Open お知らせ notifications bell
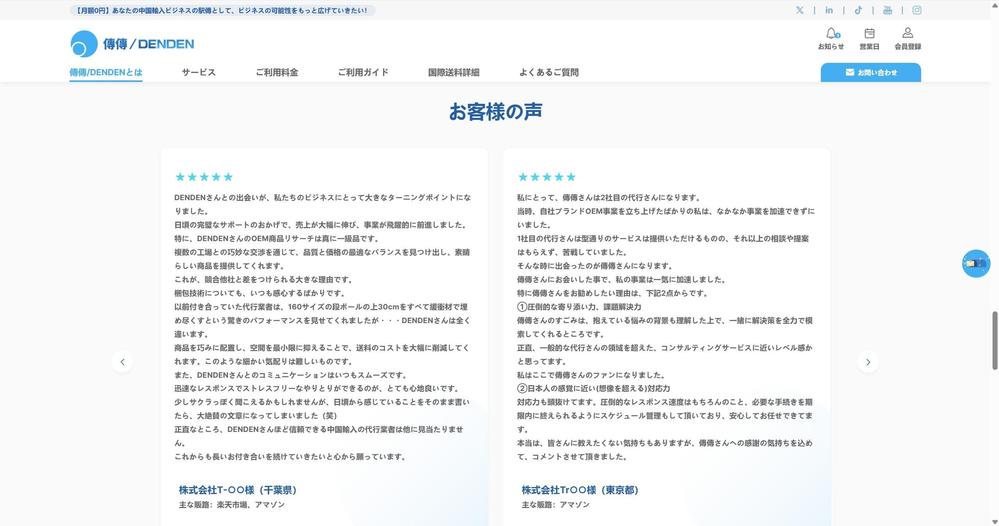Viewport: 999px width, 526px height. click(x=831, y=38)
